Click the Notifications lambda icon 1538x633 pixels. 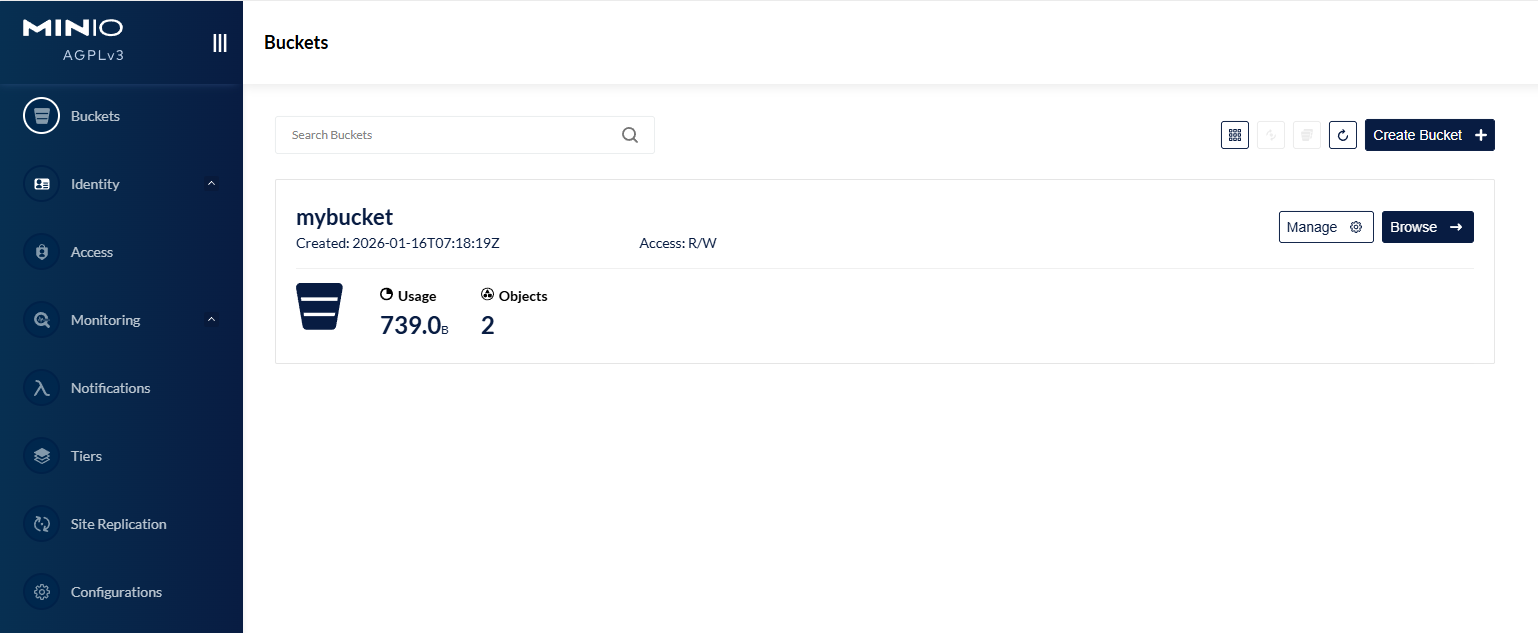click(x=42, y=388)
